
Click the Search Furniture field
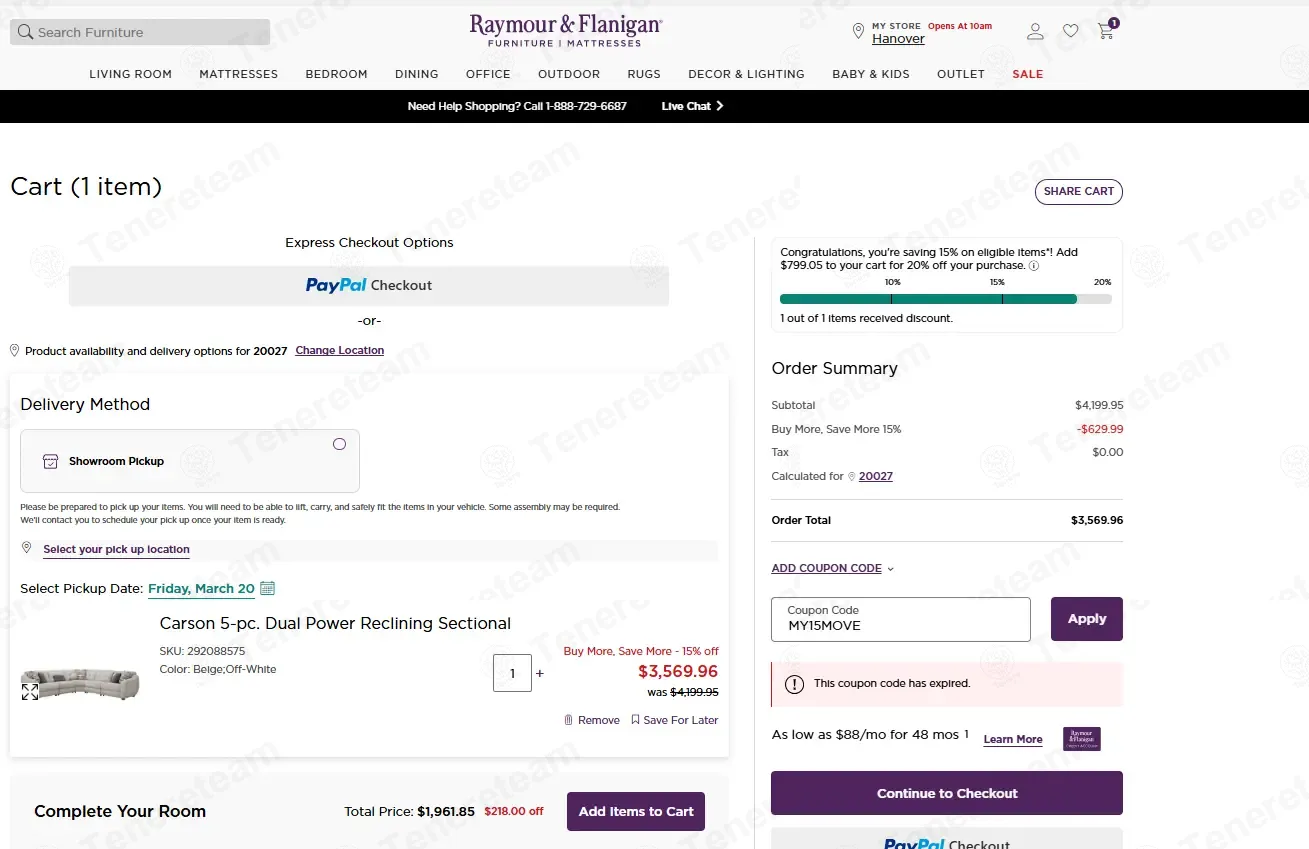[x=140, y=32]
